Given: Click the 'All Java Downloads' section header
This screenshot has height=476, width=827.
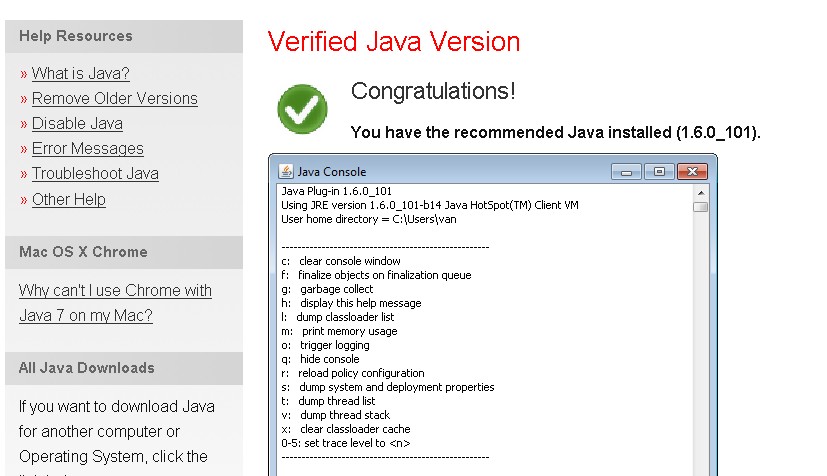Looking at the screenshot, I should (87, 368).
